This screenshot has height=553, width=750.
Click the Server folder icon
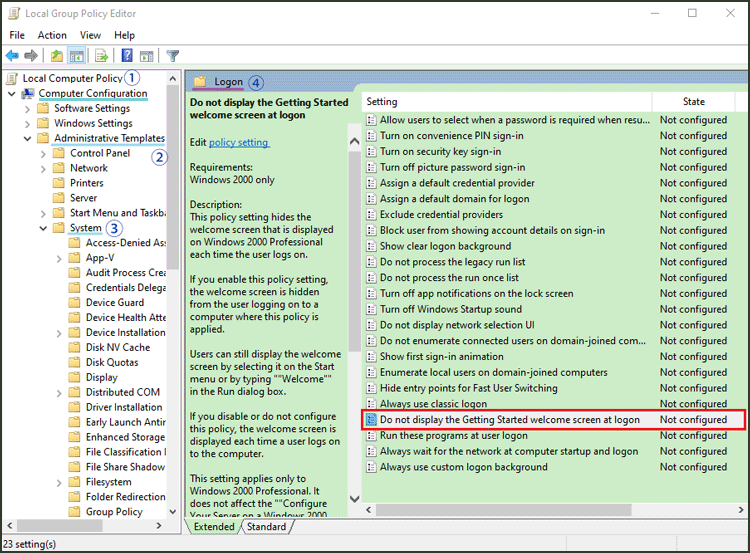(x=58, y=198)
